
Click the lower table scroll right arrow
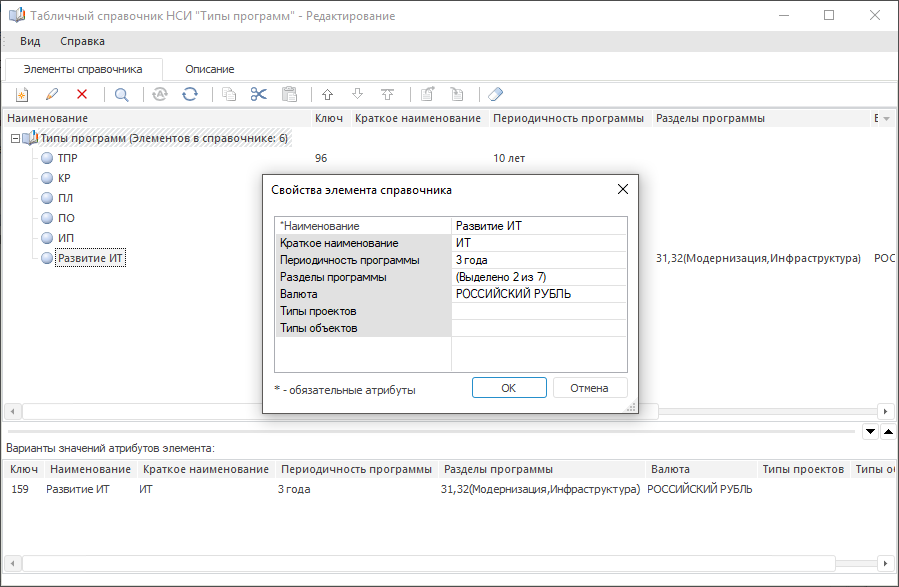pyautogui.click(x=885, y=563)
